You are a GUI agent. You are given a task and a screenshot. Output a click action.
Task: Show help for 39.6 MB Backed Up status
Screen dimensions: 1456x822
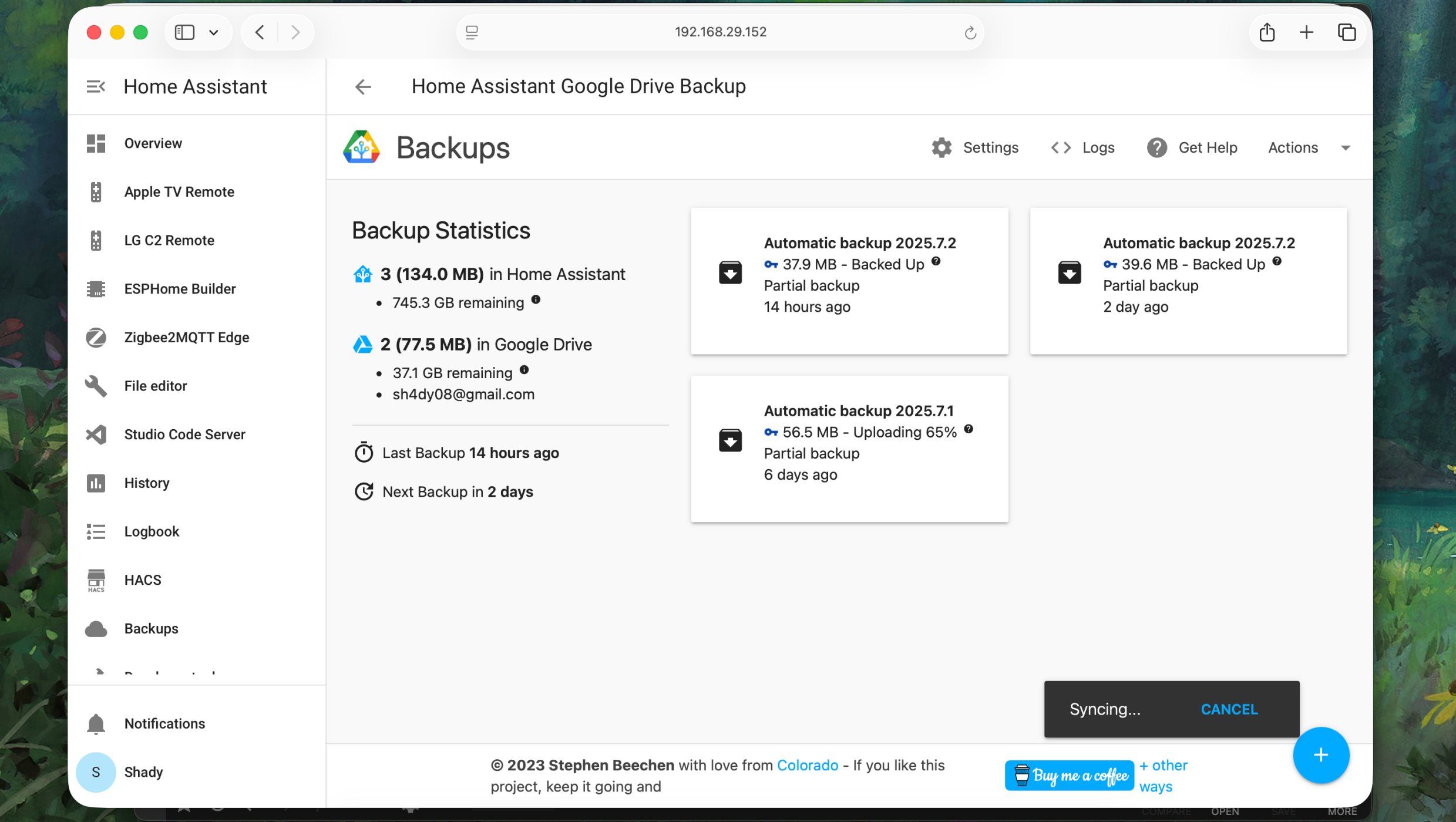tap(1276, 261)
